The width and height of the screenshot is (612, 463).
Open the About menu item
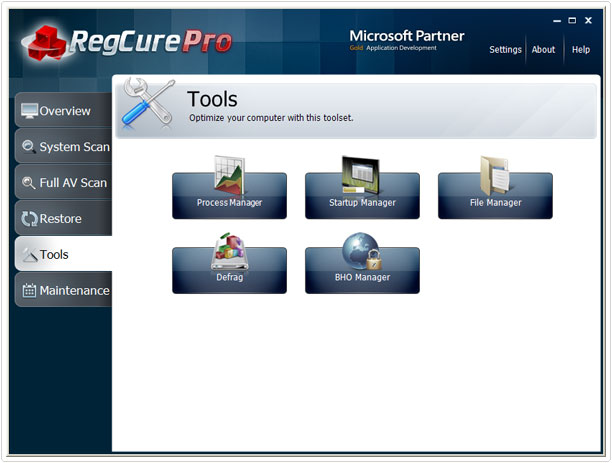coord(543,50)
